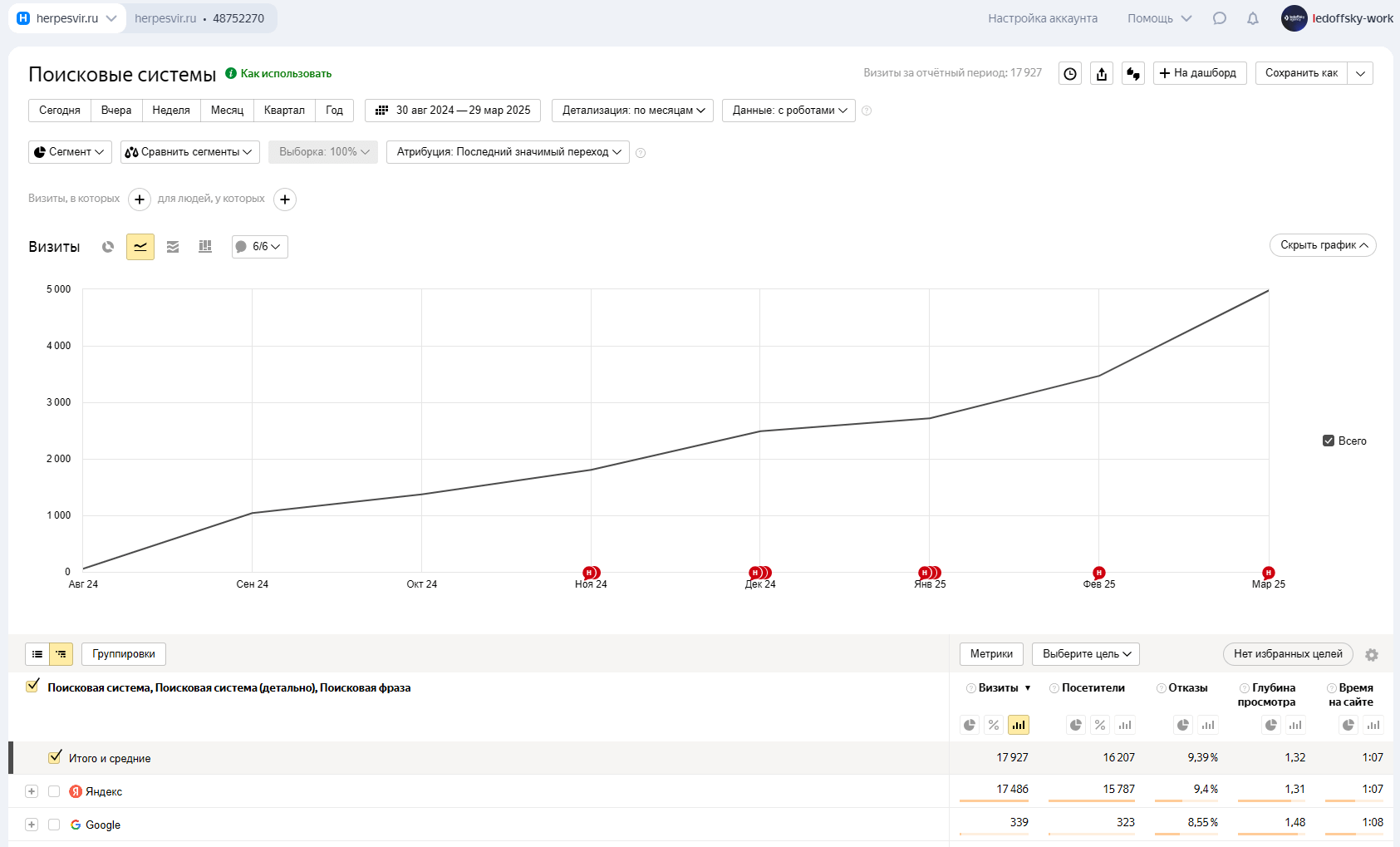Check the Google row checkbox
This screenshot has width=1400, height=847.
(54, 825)
